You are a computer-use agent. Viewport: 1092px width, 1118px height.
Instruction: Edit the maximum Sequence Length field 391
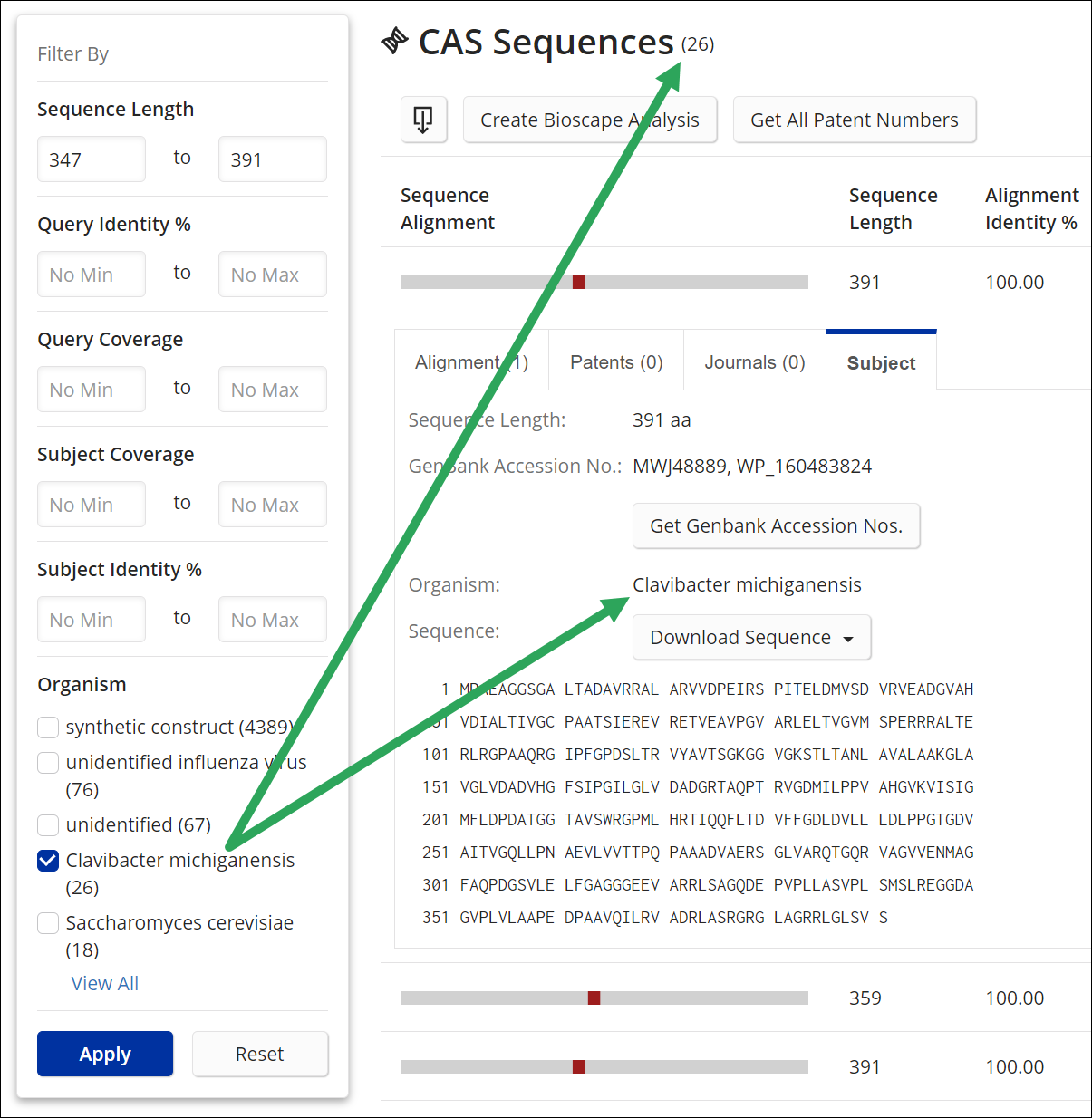click(x=273, y=159)
